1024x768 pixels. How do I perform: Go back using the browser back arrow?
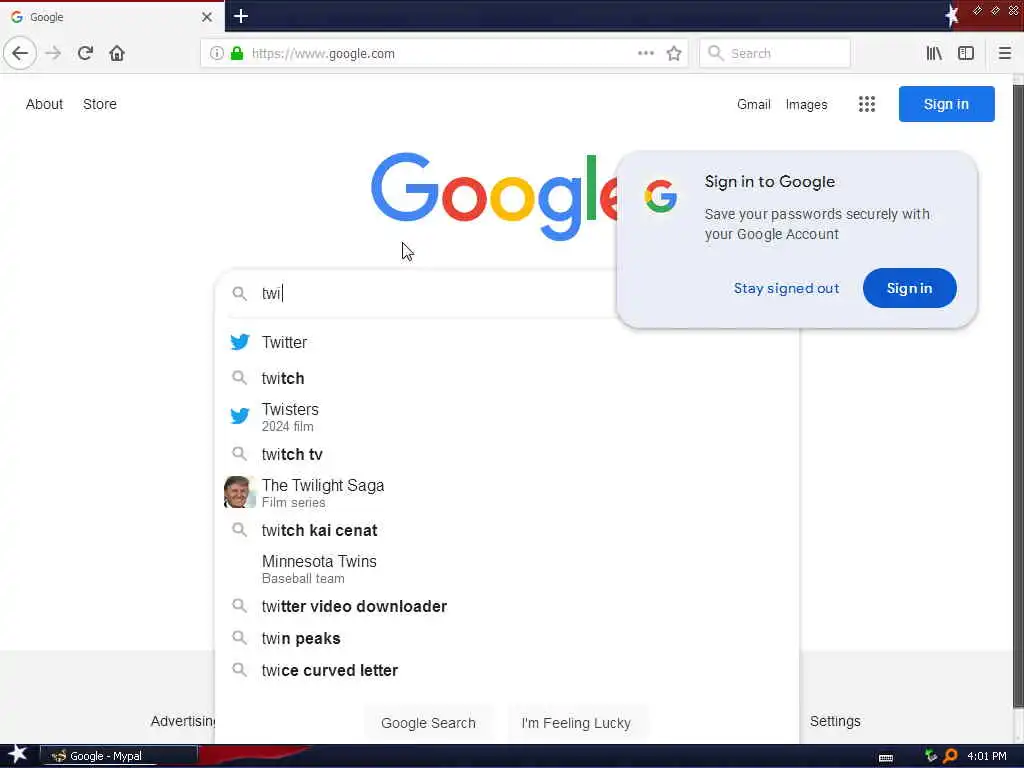tap(20, 53)
